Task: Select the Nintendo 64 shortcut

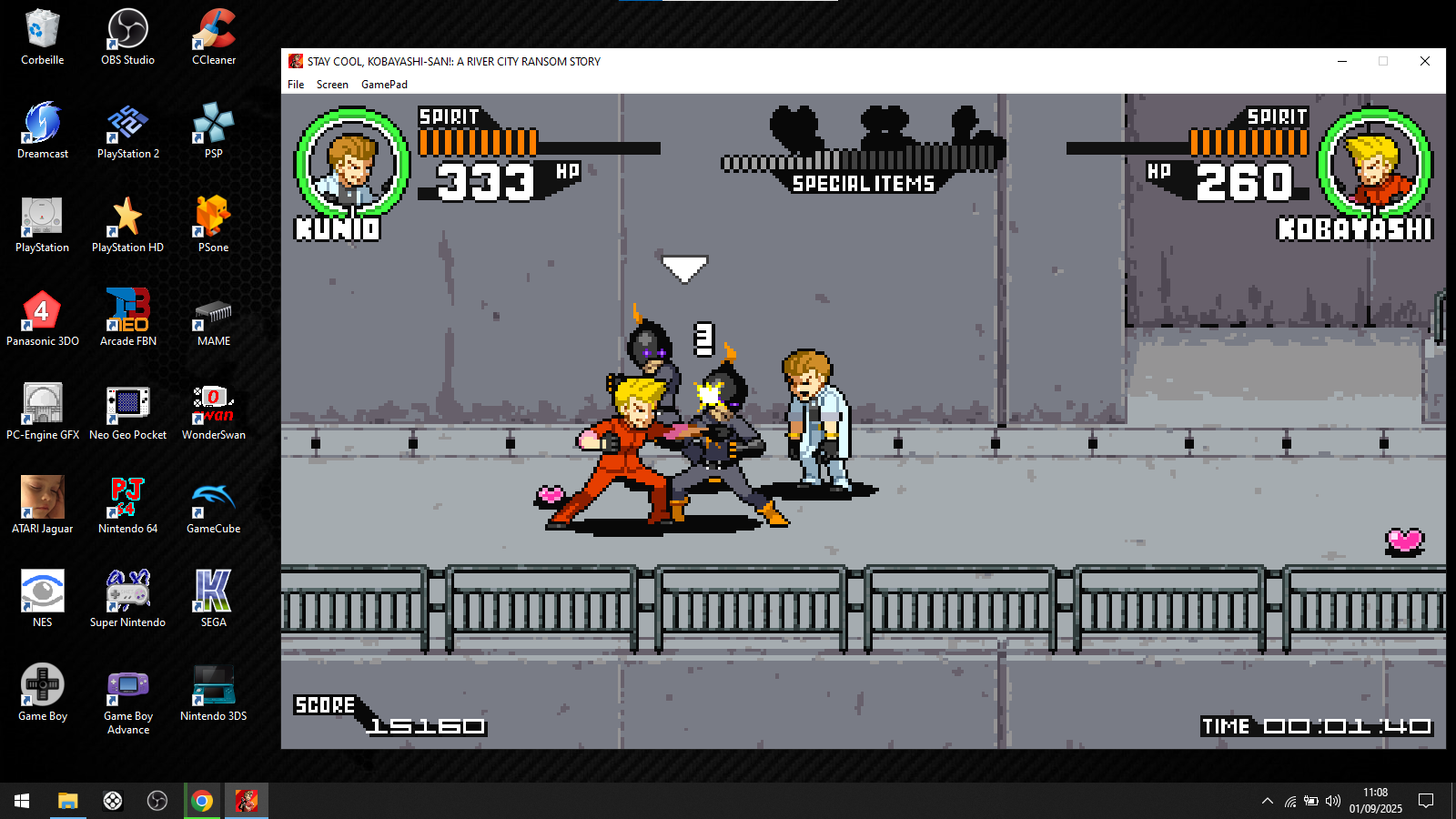Action: coord(127,506)
